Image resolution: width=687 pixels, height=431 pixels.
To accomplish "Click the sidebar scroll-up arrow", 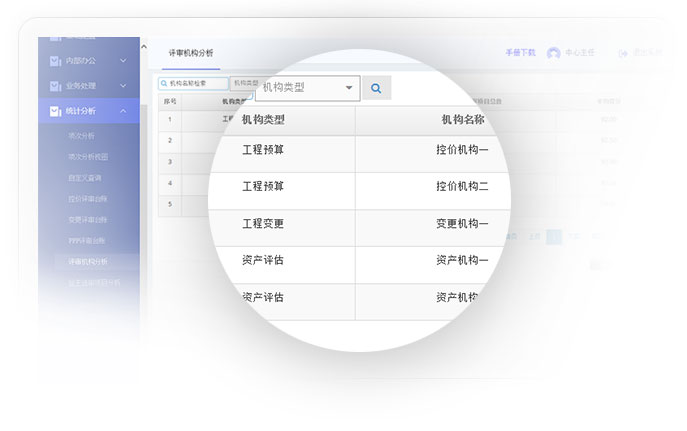I will 144,46.
